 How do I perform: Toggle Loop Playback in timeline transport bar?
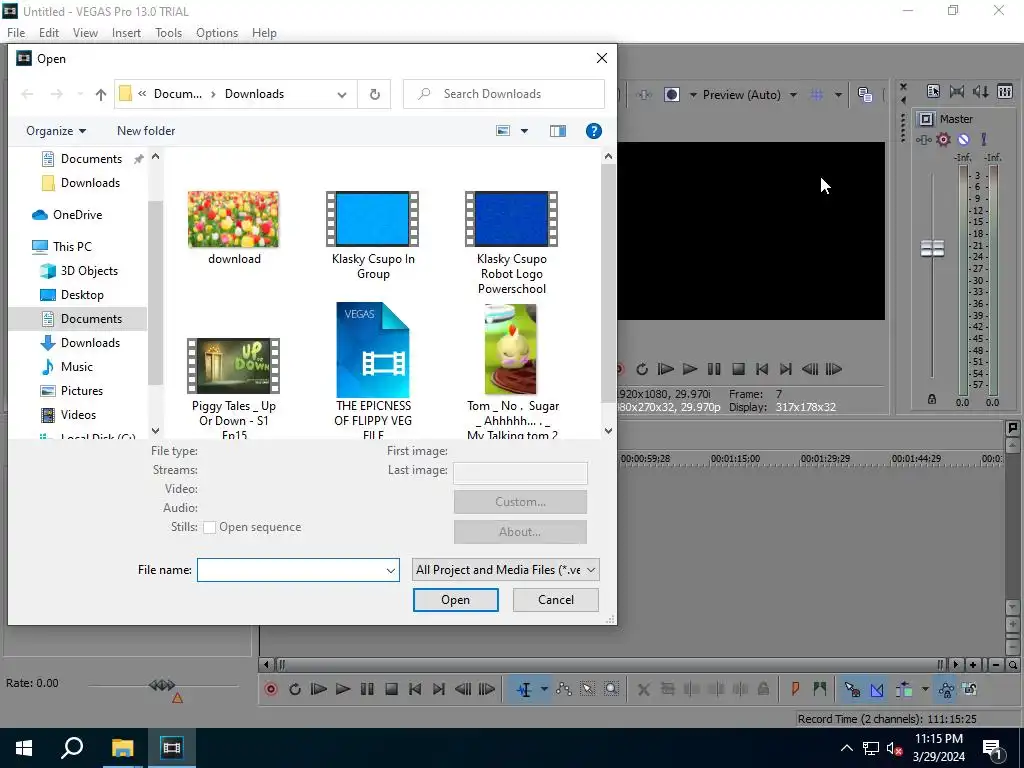point(295,689)
